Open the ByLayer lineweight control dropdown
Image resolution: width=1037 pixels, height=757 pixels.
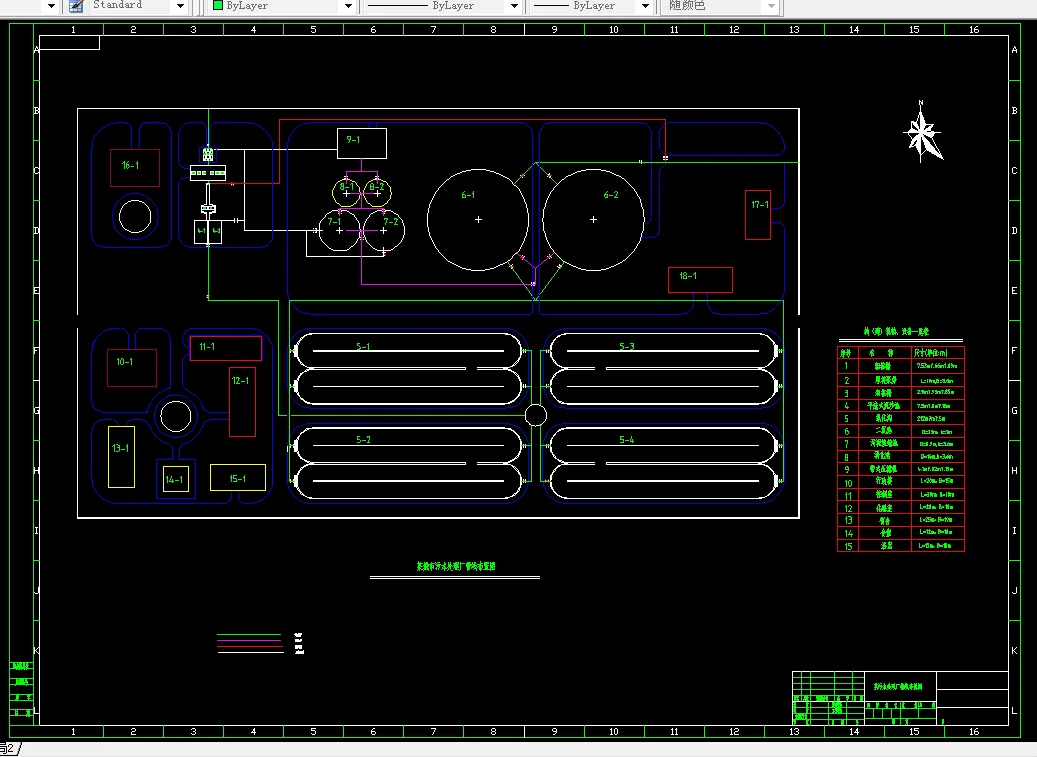tap(645, 6)
